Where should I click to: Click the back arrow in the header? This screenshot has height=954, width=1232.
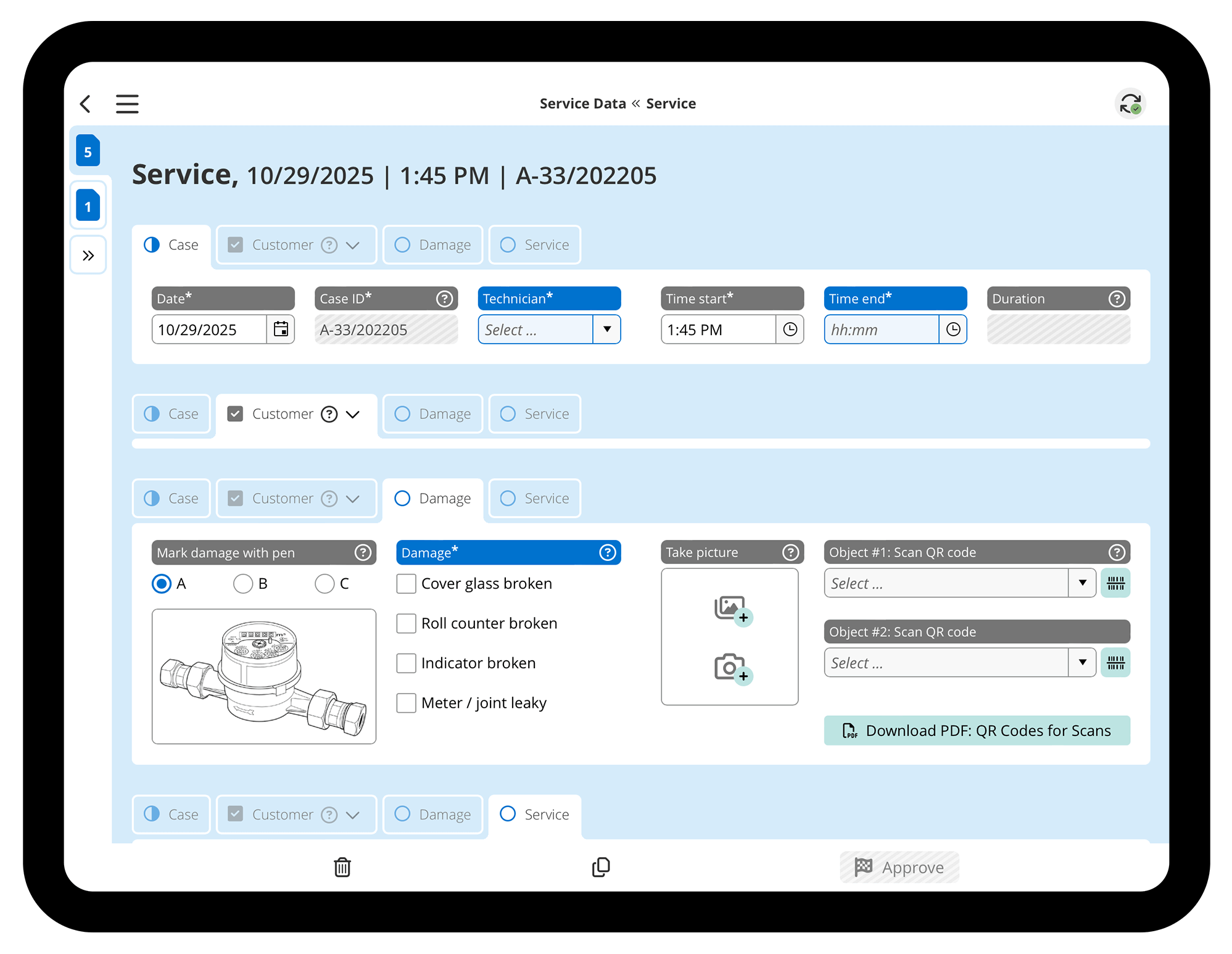(x=85, y=104)
